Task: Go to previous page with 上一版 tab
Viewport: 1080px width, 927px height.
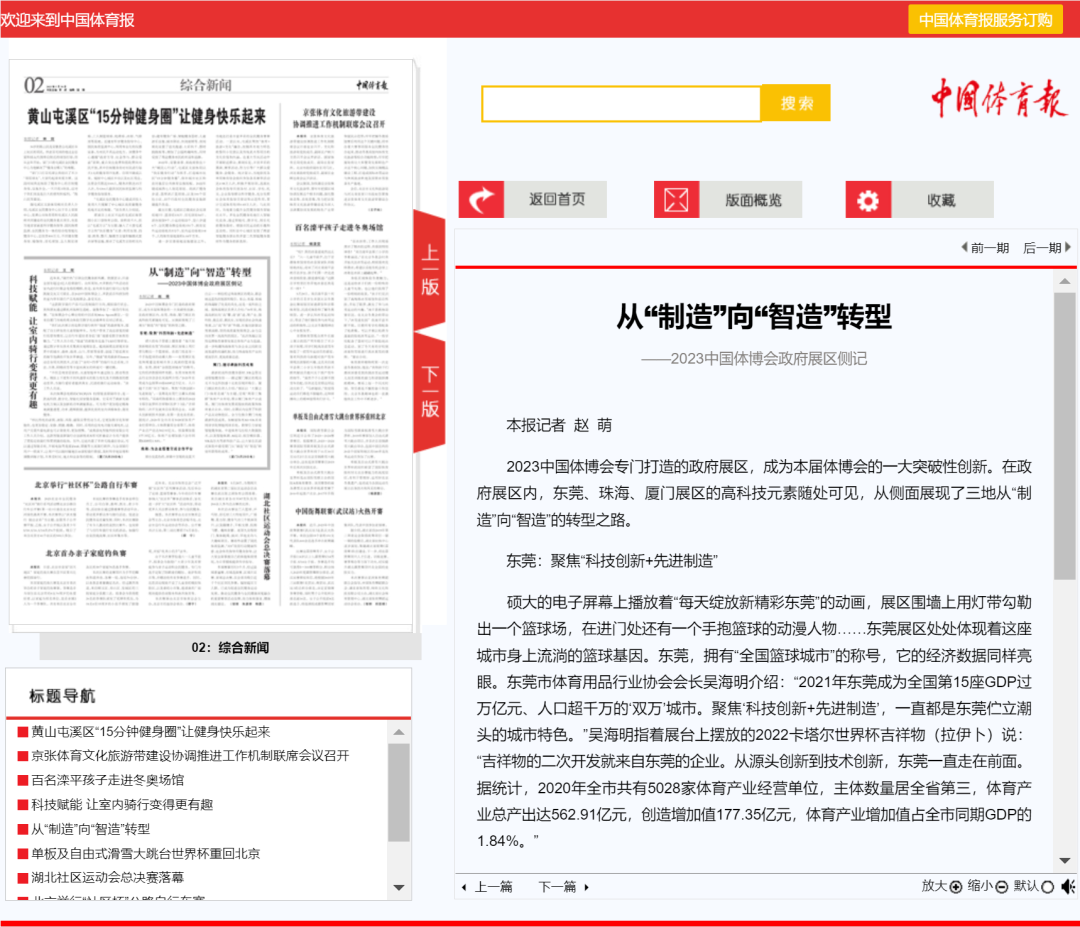Action: coord(429,270)
